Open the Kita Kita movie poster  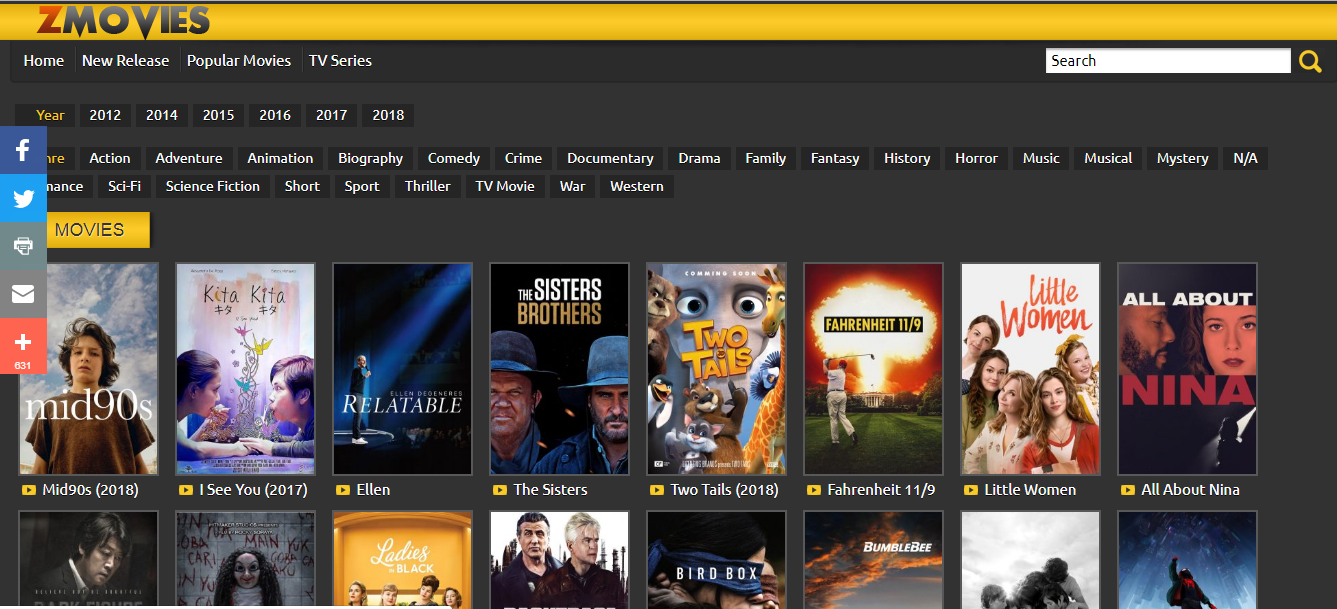[245, 369]
